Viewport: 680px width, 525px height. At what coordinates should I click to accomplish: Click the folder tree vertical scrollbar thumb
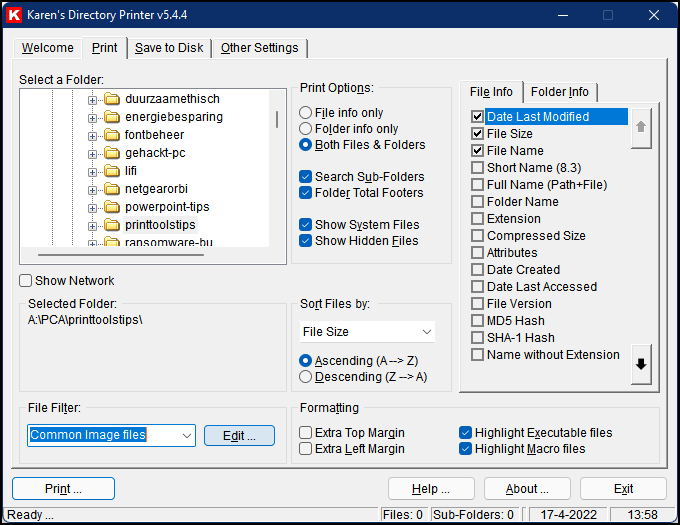(x=277, y=119)
